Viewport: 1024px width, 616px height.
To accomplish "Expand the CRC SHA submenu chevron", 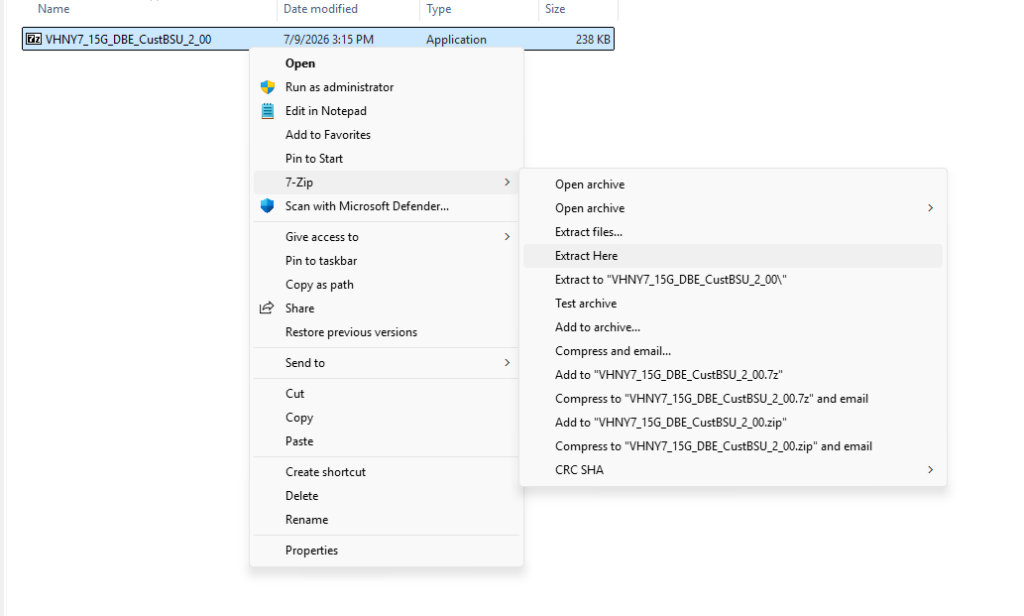I will click(x=930, y=470).
